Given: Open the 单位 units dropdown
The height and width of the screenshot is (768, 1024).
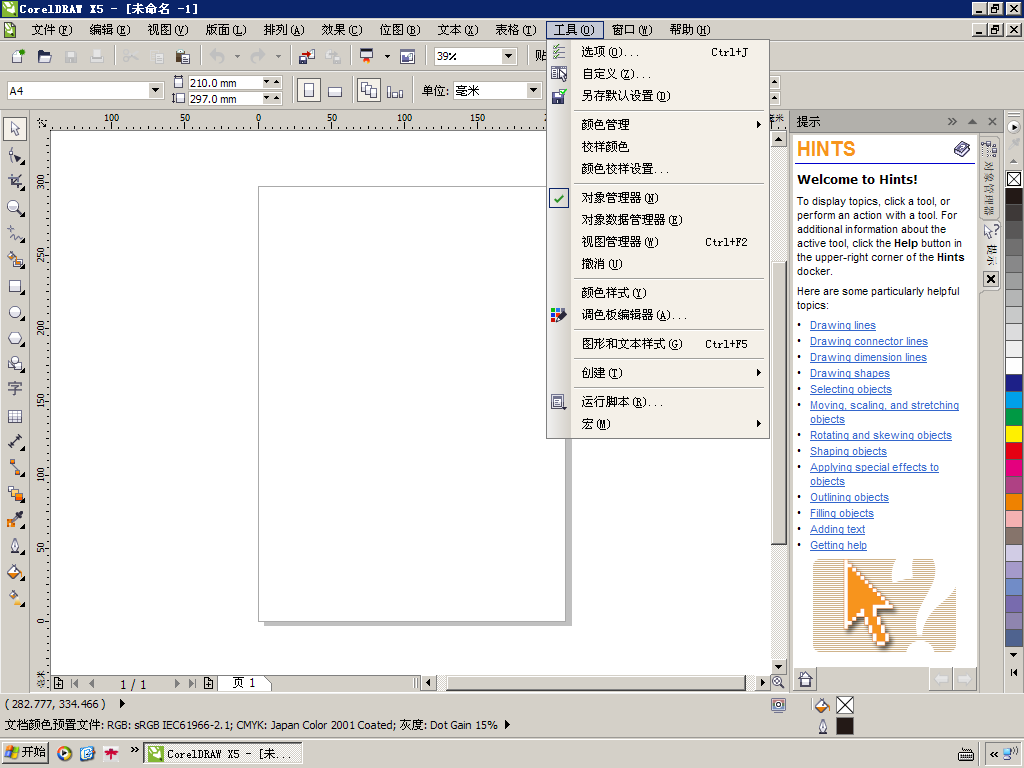Looking at the screenshot, I should (534, 90).
